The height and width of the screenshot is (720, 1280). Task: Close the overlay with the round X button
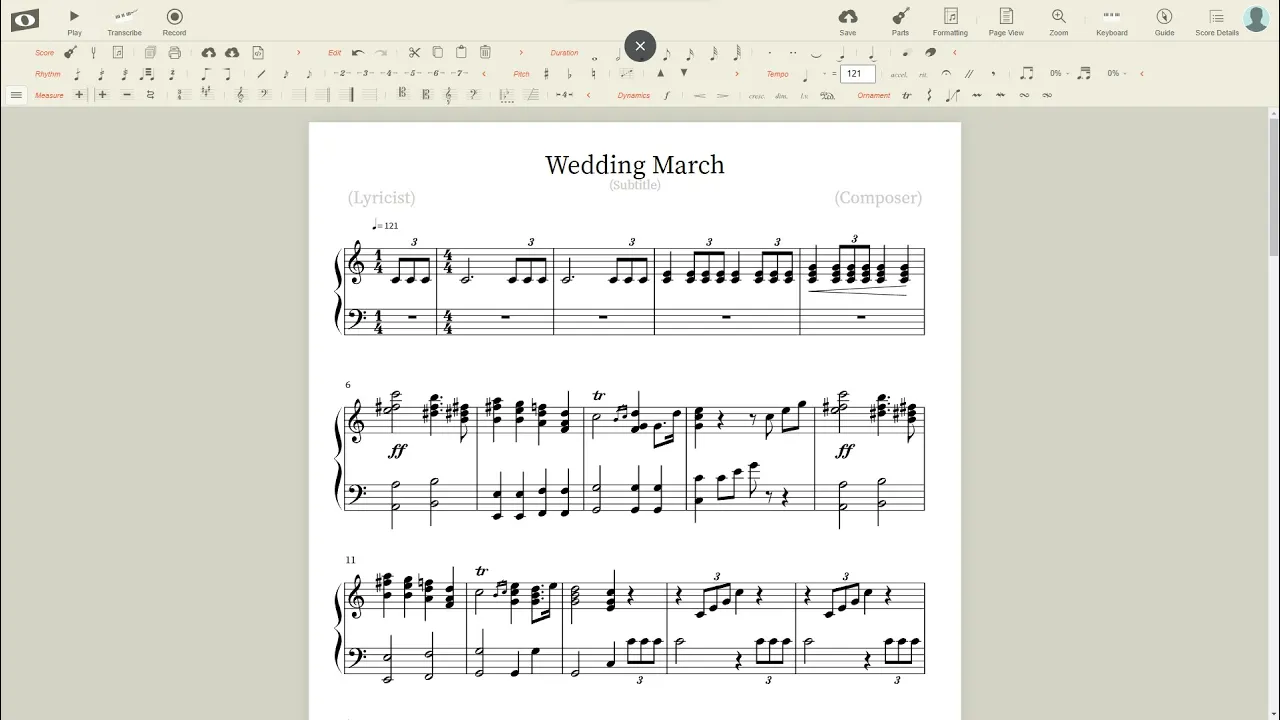point(640,46)
